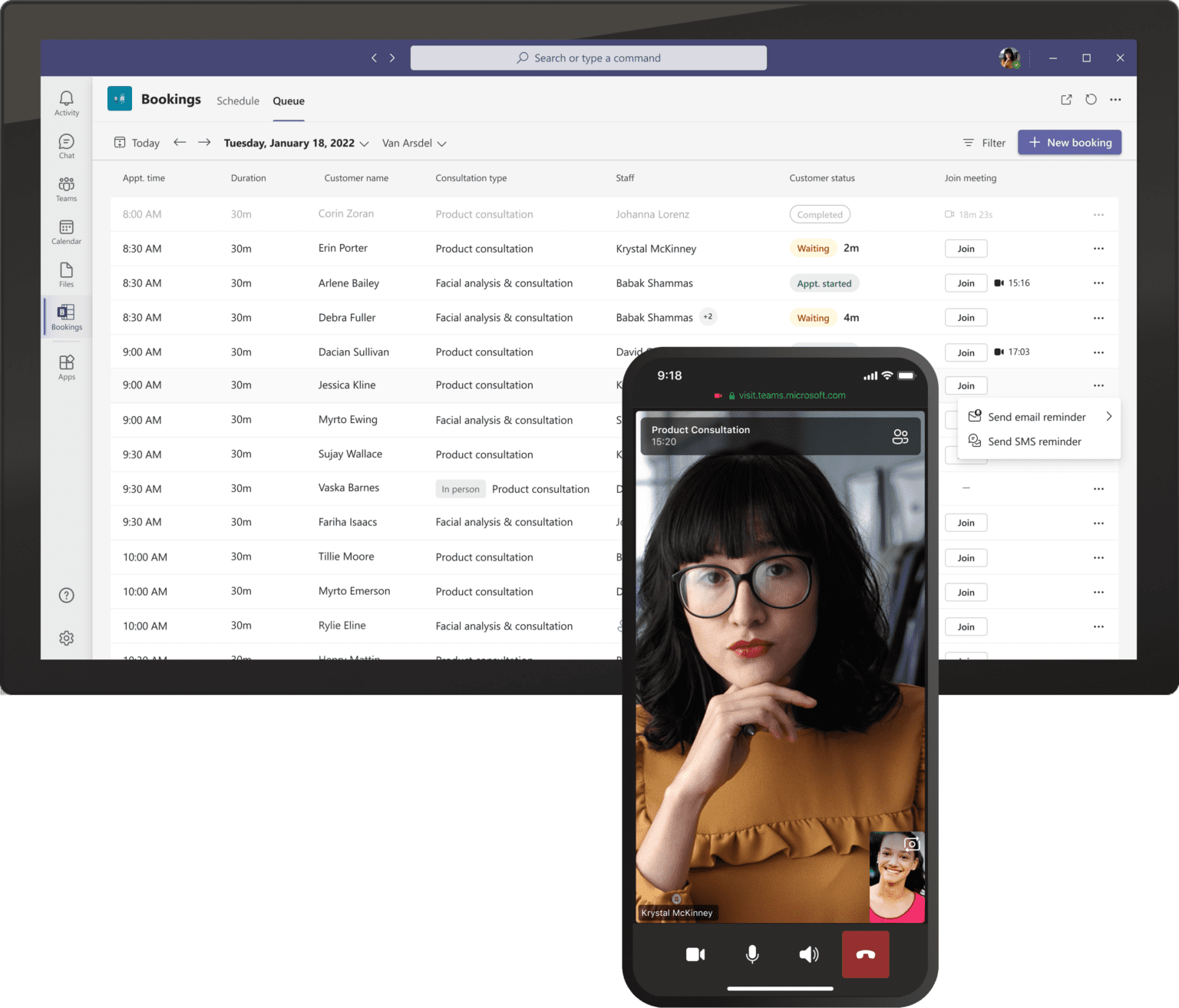Open header more options ellipsis
This screenshot has width=1179, height=1008.
click(x=1115, y=100)
